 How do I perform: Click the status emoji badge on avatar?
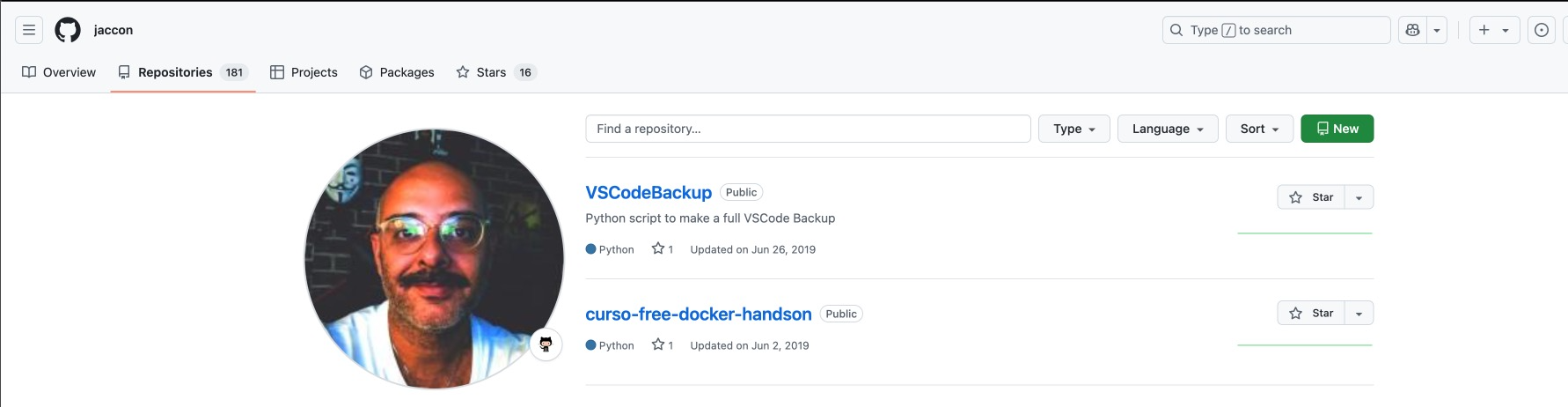click(546, 344)
